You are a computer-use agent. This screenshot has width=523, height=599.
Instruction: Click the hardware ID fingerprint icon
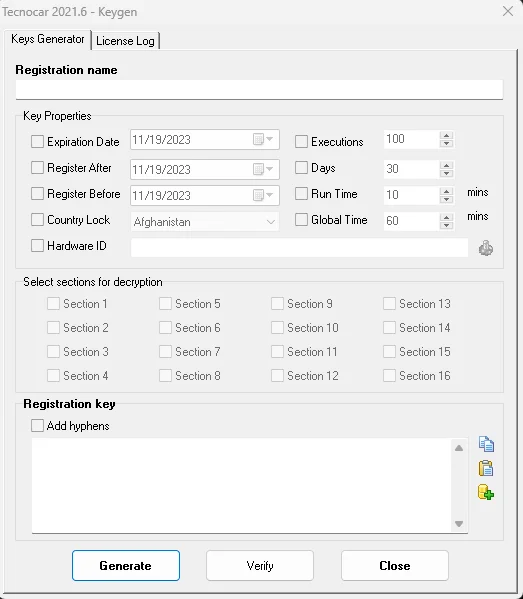(486, 248)
